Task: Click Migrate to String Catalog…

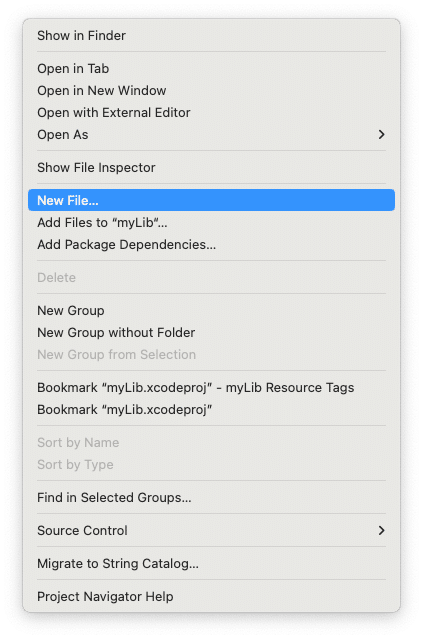Action: pyautogui.click(x=211, y=564)
